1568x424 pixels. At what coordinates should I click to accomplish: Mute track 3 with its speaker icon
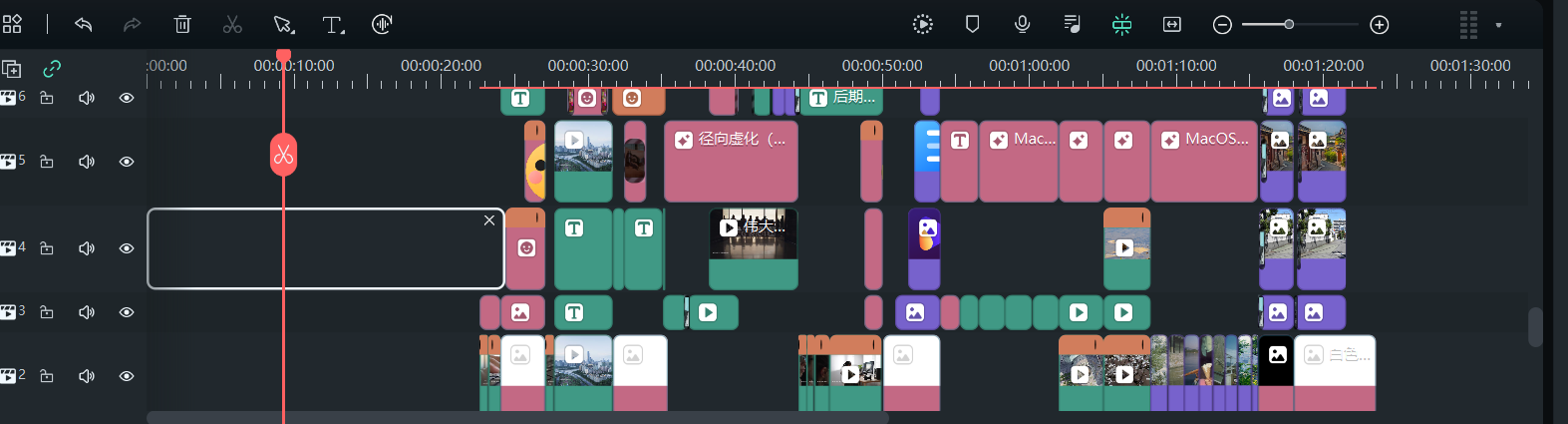click(87, 312)
